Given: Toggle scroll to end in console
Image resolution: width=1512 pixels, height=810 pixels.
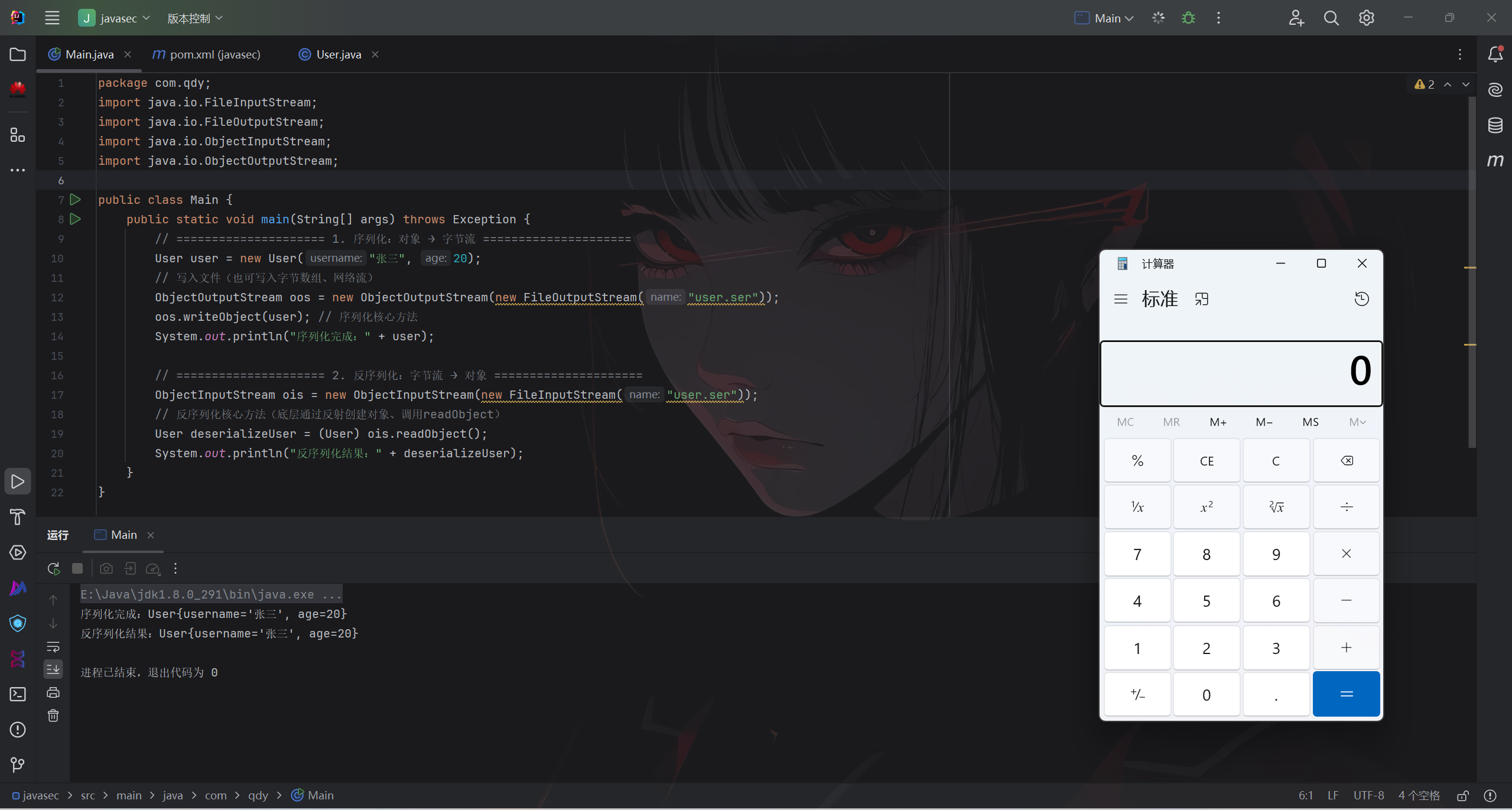Looking at the screenshot, I should (53, 669).
